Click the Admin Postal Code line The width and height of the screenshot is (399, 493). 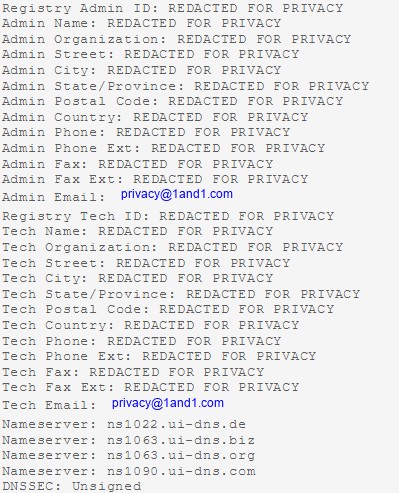click(173, 101)
